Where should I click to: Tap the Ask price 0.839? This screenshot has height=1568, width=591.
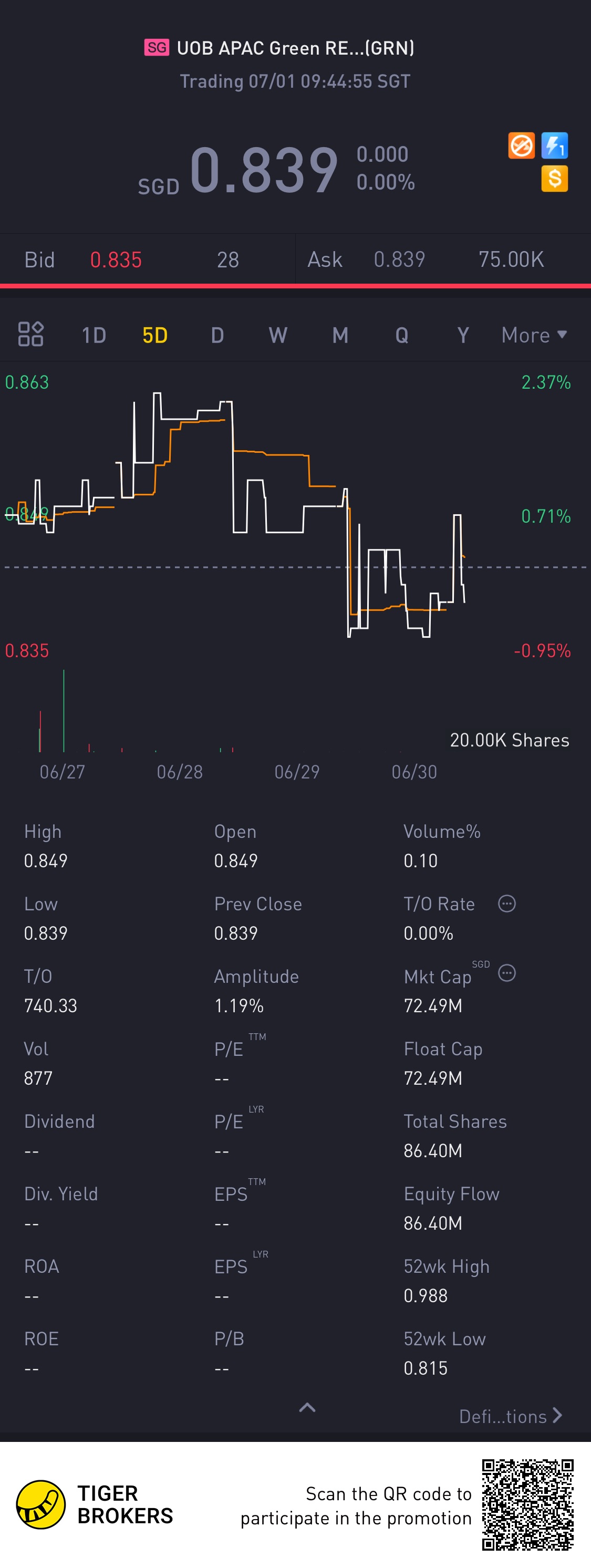pos(399,260)
